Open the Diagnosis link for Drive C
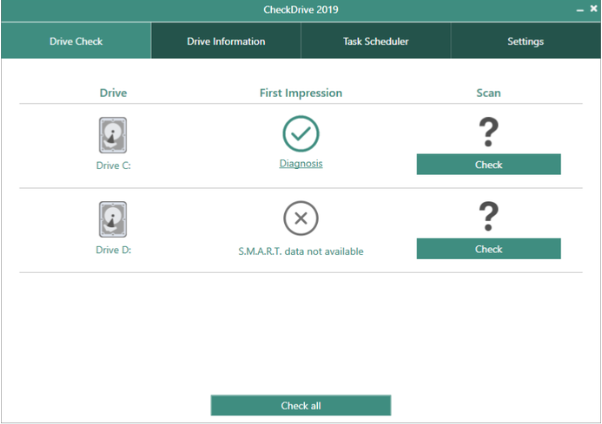This screenshot has width=602, height=424. pos(300,163)
